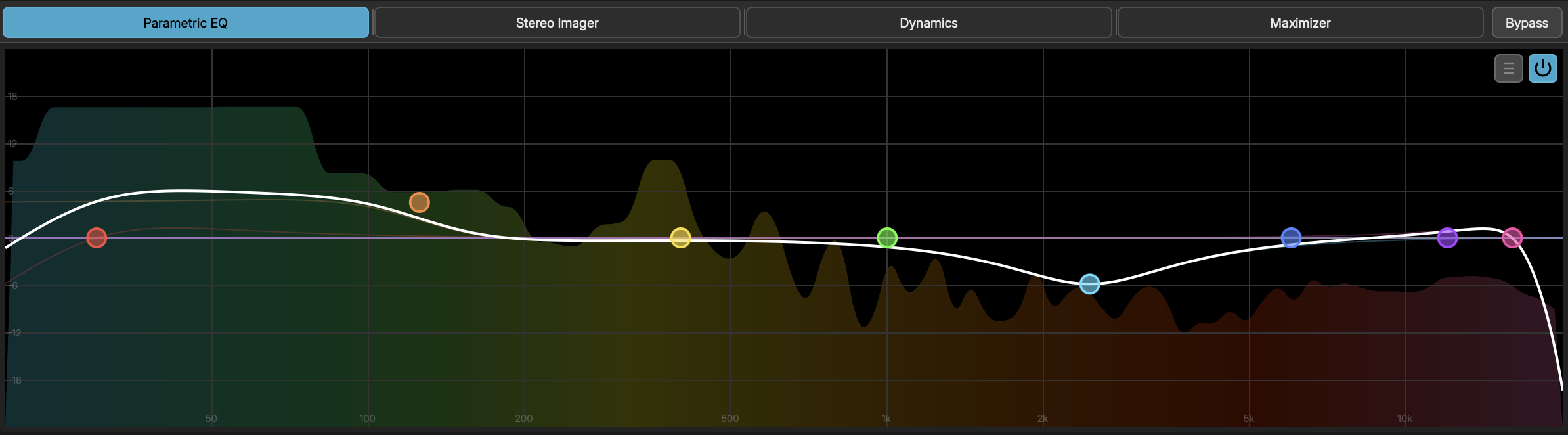Open the EQ list menu icon
The image size is (1568, 435).
(1509, 68)
